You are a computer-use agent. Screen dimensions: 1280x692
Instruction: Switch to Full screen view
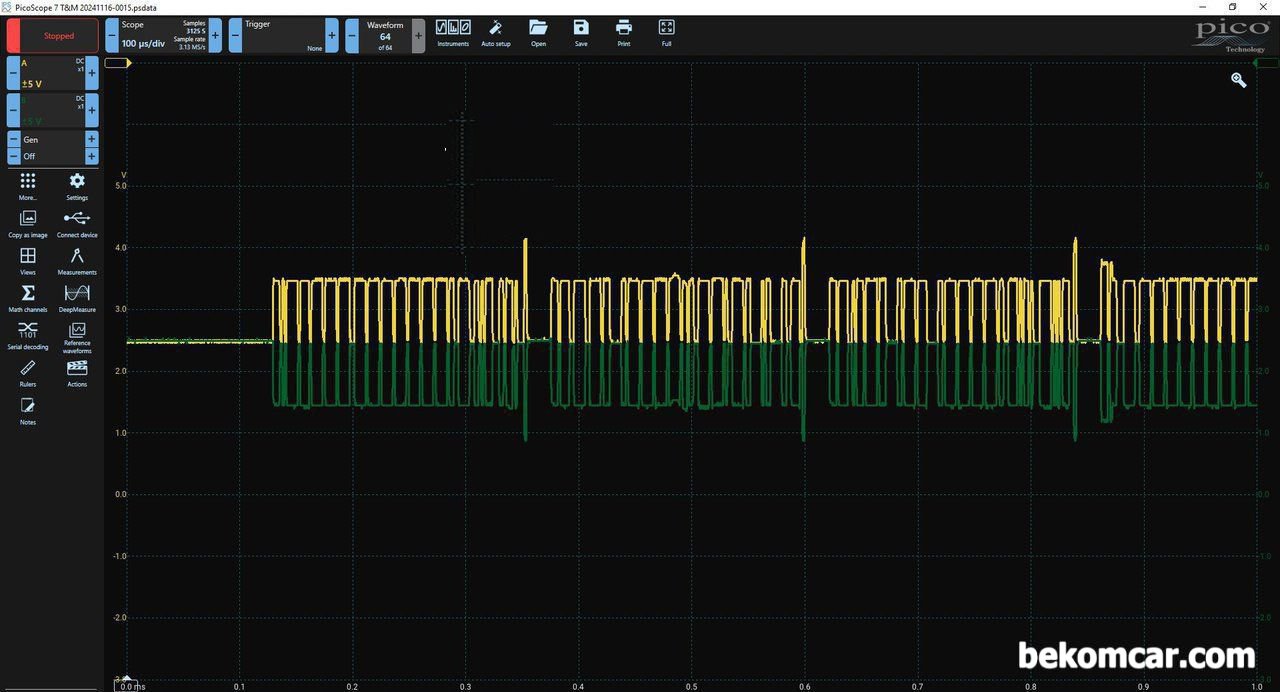[667, 33]
